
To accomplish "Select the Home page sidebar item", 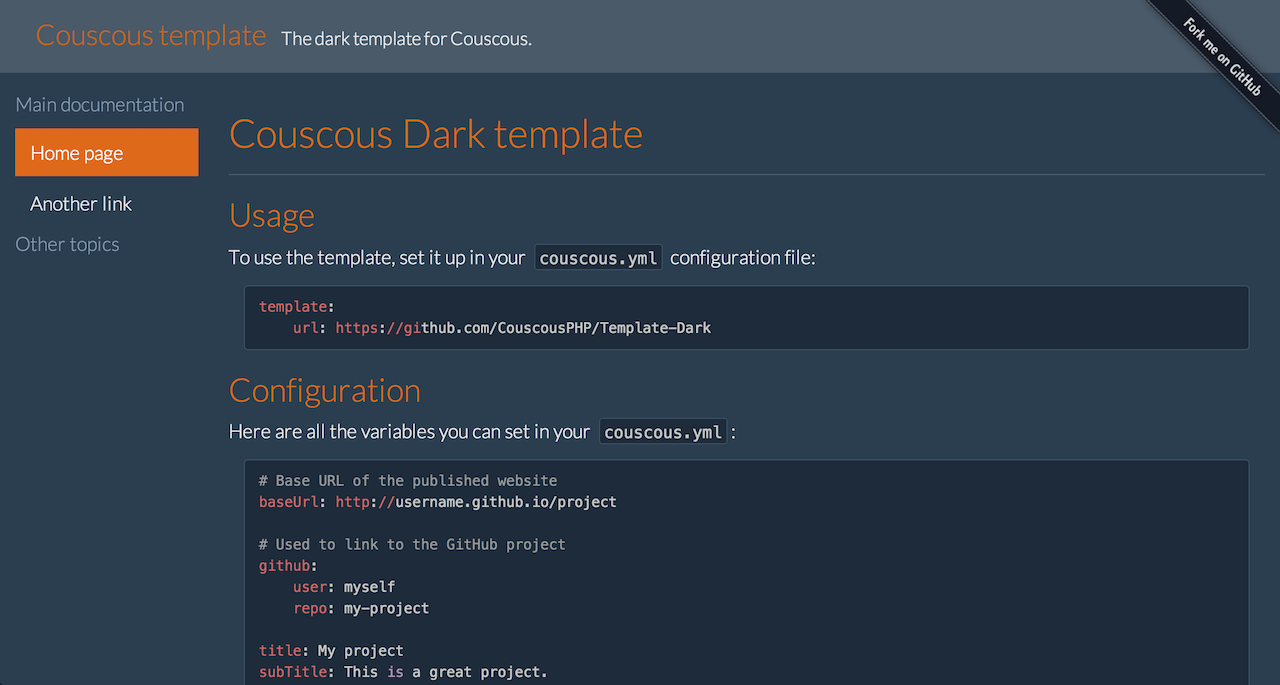I will (x=107, y=153).
